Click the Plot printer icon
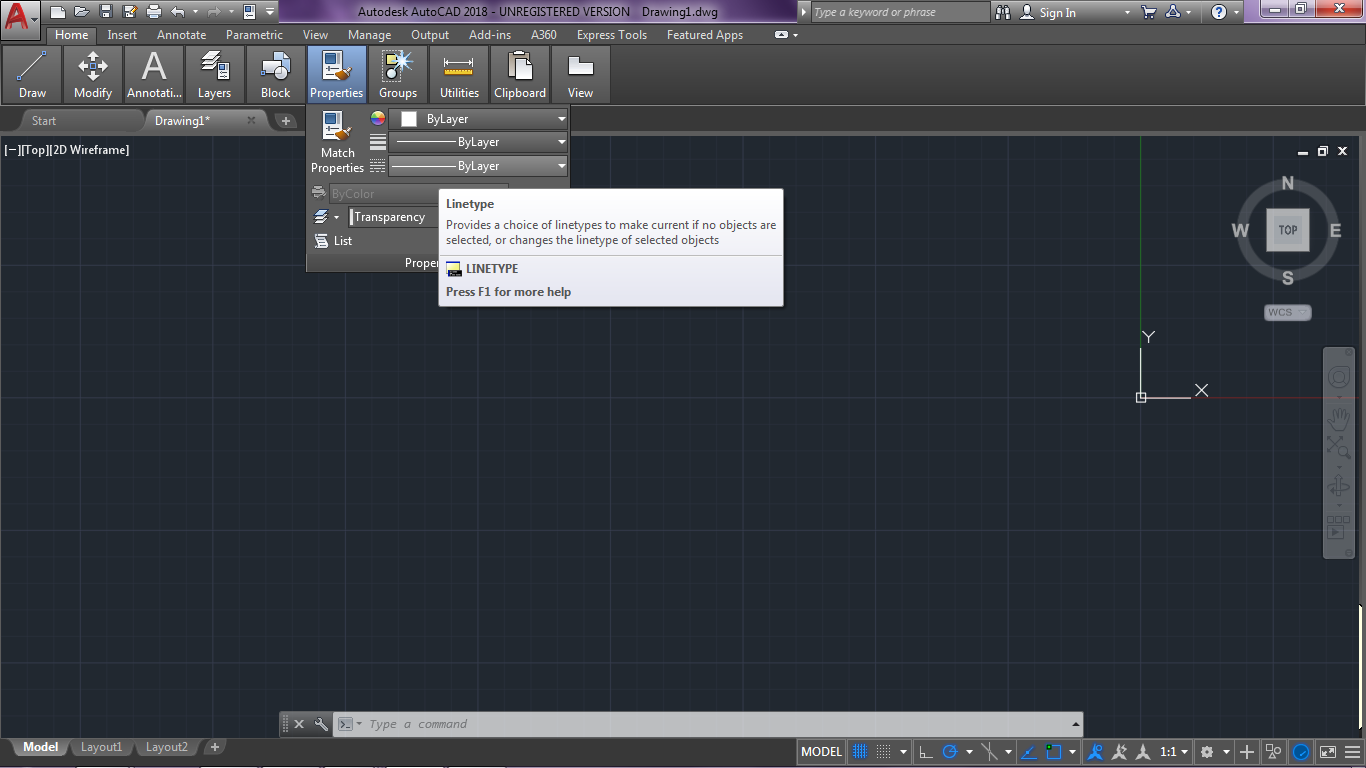 click(153, 12)
